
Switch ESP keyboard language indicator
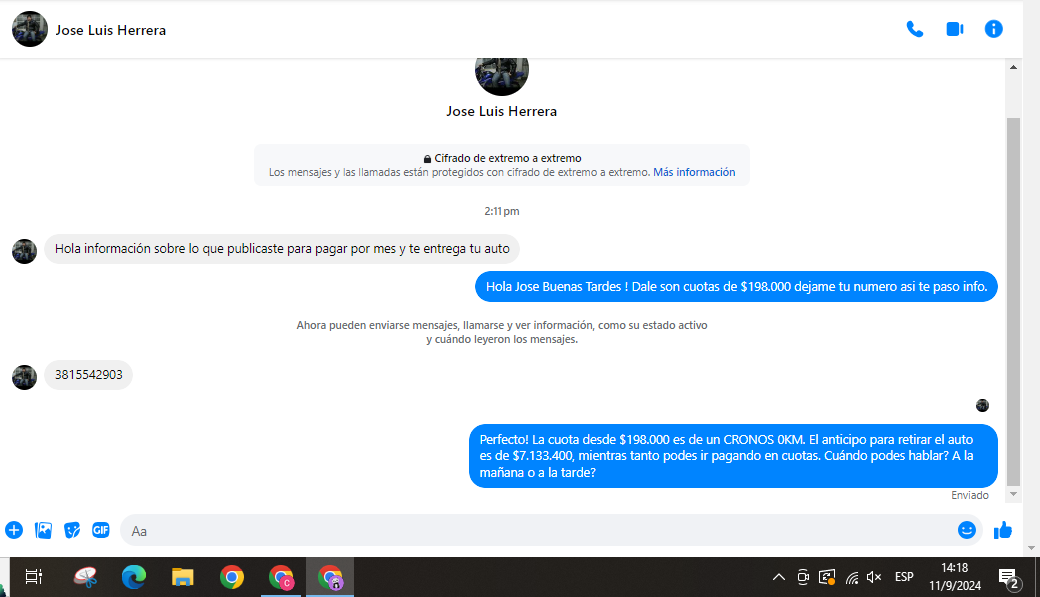click(x=904, y=577)
